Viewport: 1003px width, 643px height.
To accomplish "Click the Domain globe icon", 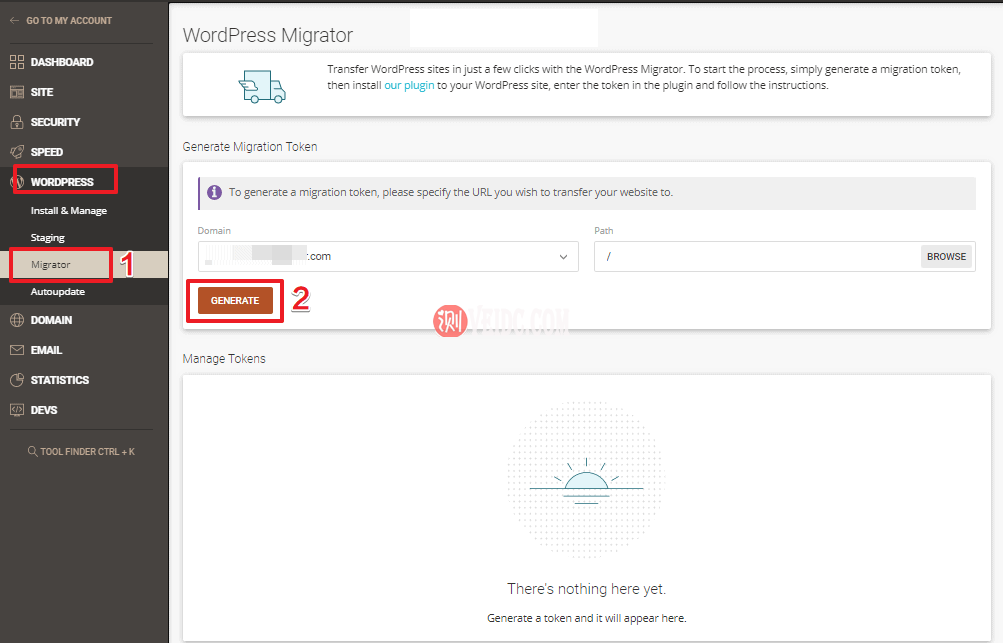I will [17, 320].
